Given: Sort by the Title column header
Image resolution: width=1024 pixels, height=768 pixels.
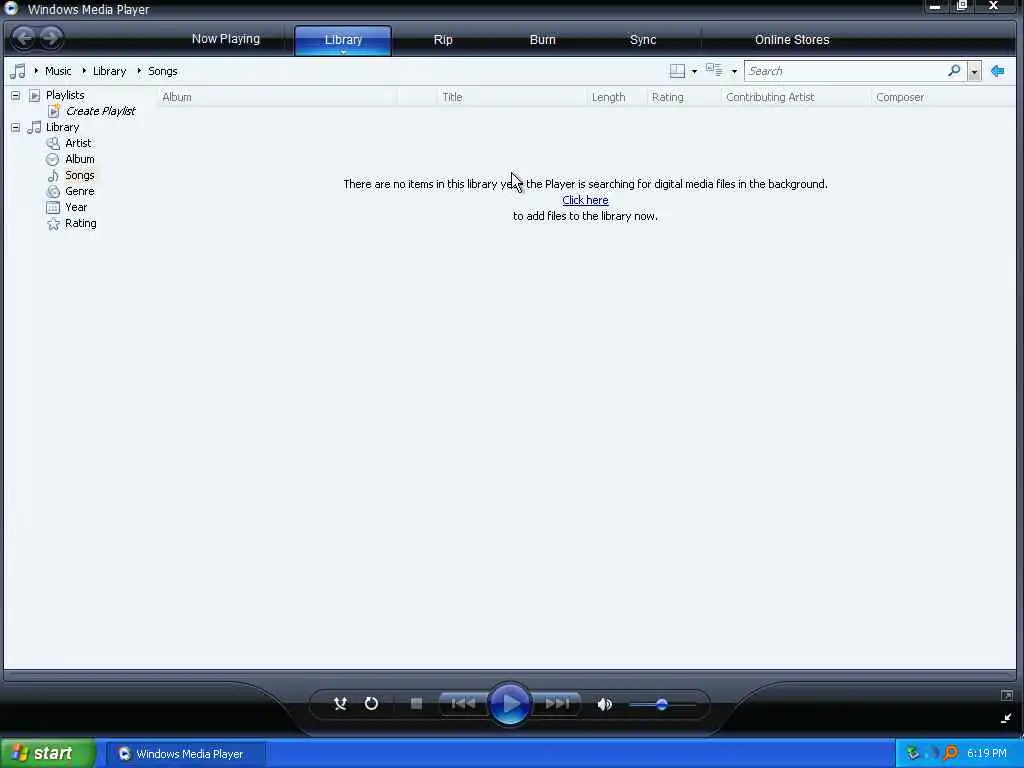Looking at the screenshot, I should (x=452, y=97).
